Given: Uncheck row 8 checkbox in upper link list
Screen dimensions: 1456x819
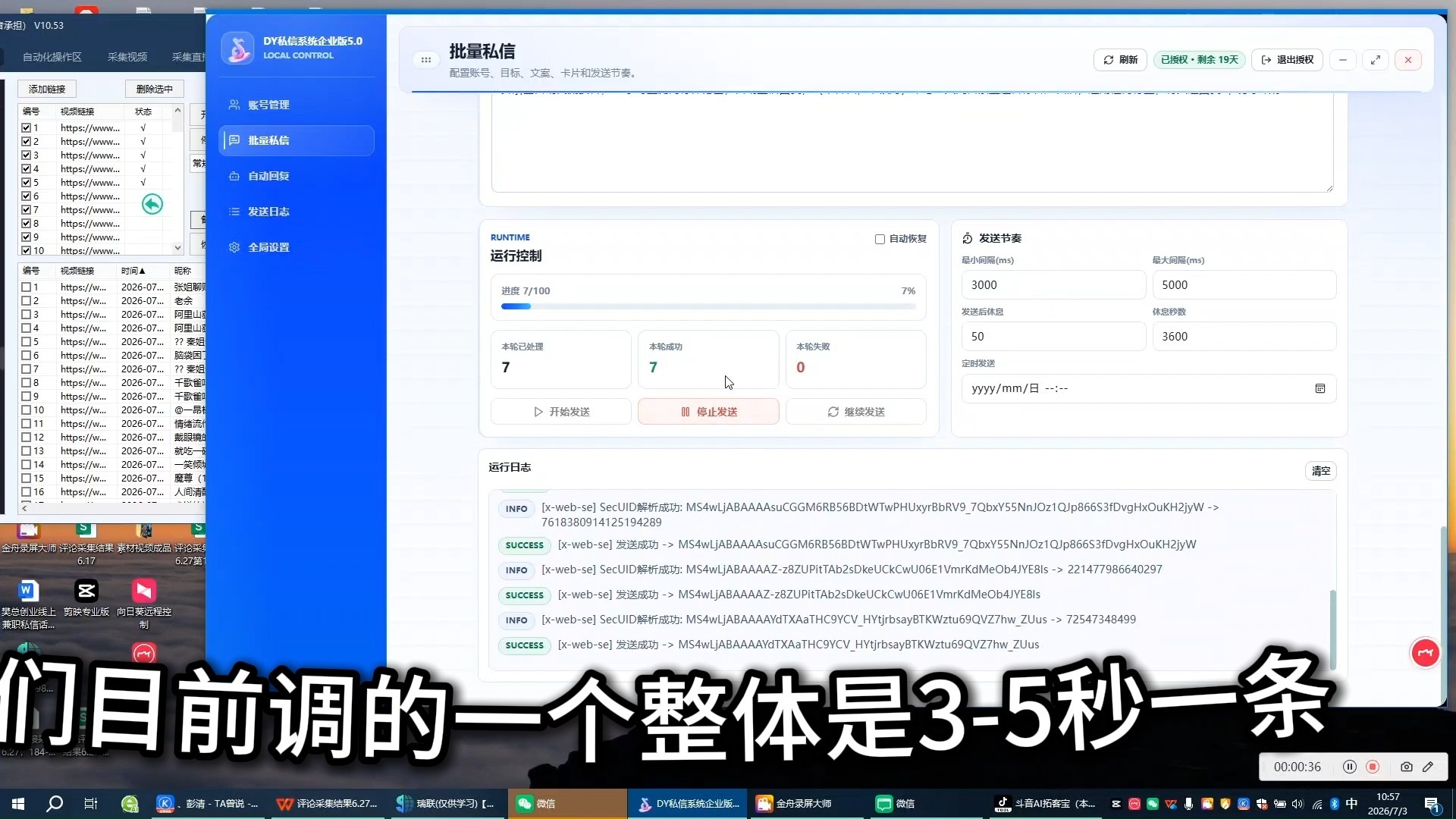Looking at the screenshot, I should tap(26, 224).
